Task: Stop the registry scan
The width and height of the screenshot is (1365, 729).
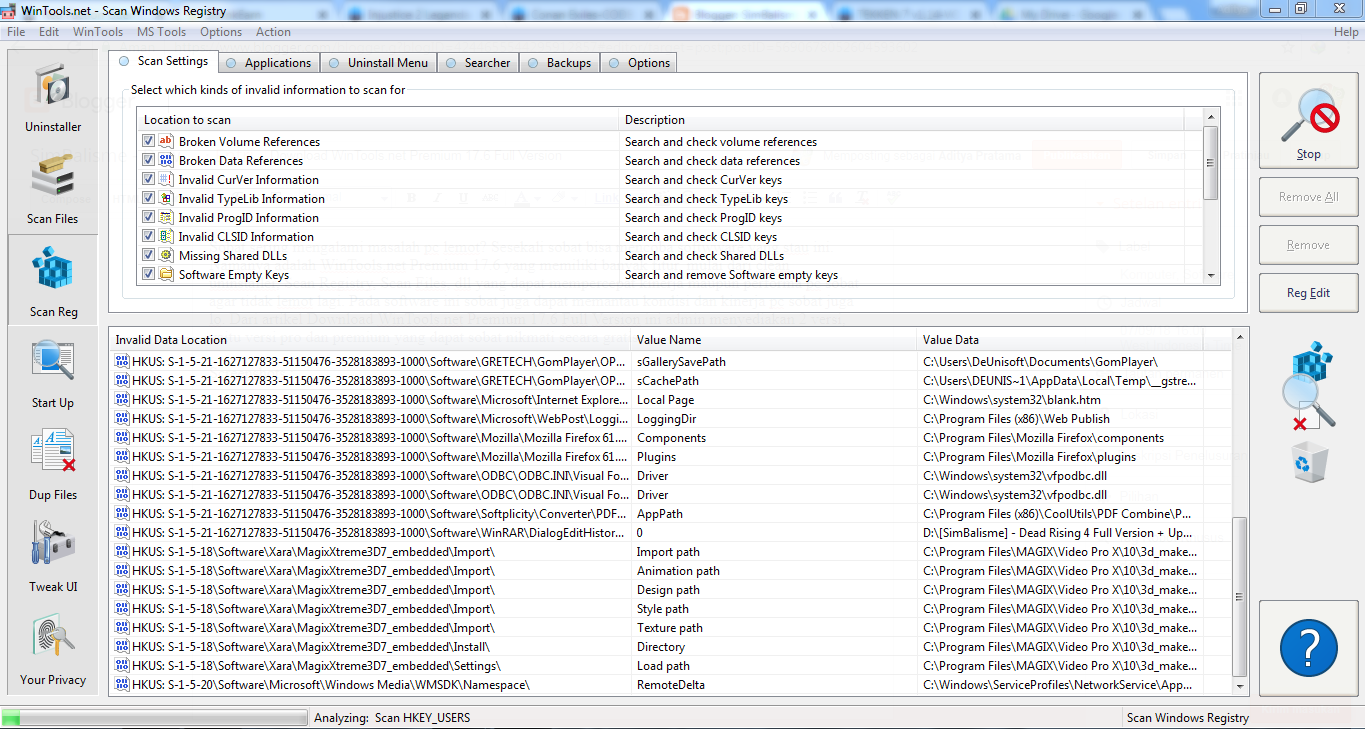Action: click(x=1308, y=120)
